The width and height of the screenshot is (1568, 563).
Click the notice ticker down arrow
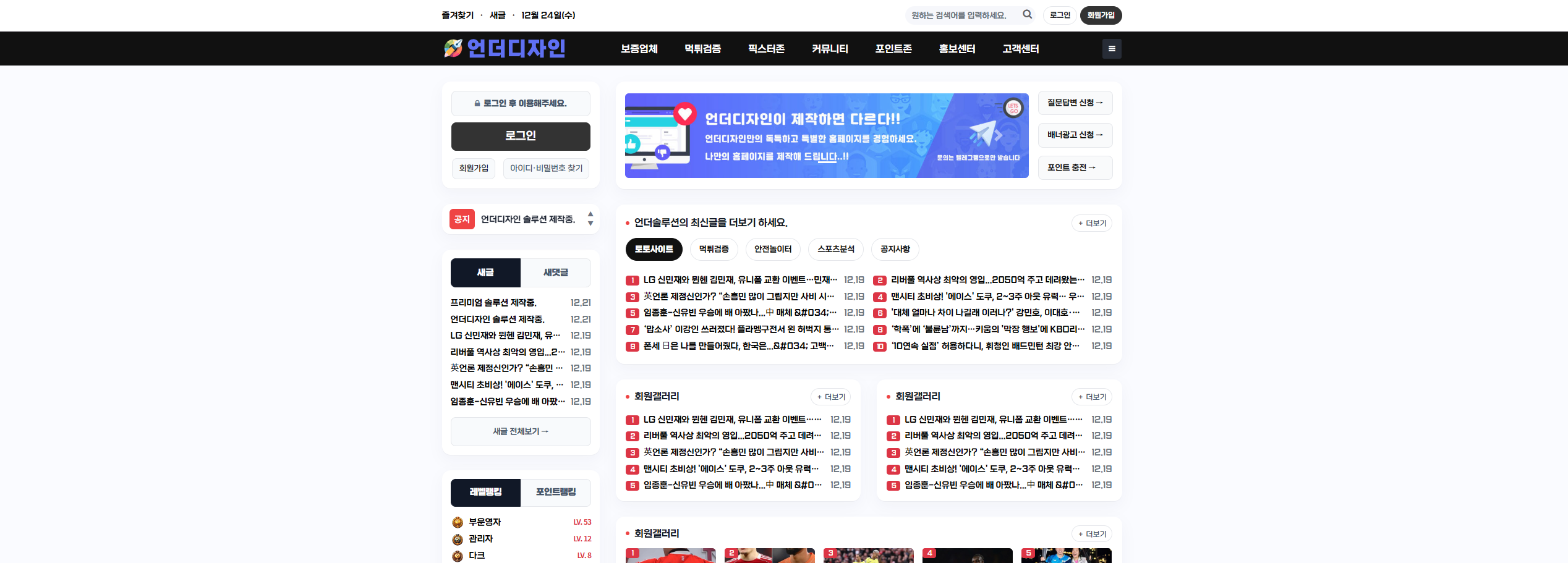(x=590, y=224)
